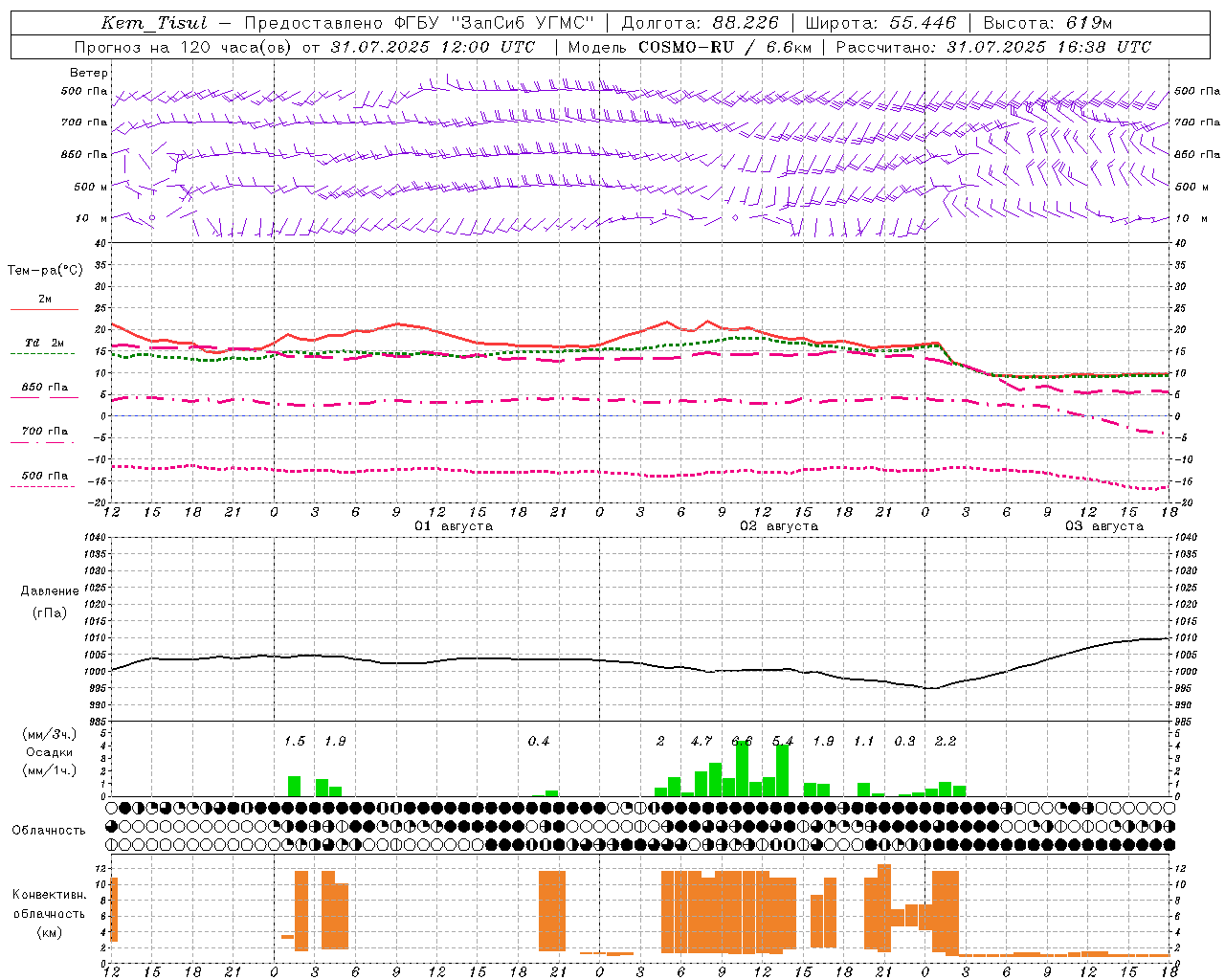Viewport: 1225px width, 980px height.
Task: Click the Ветер panel label
Action: point(89,73)
